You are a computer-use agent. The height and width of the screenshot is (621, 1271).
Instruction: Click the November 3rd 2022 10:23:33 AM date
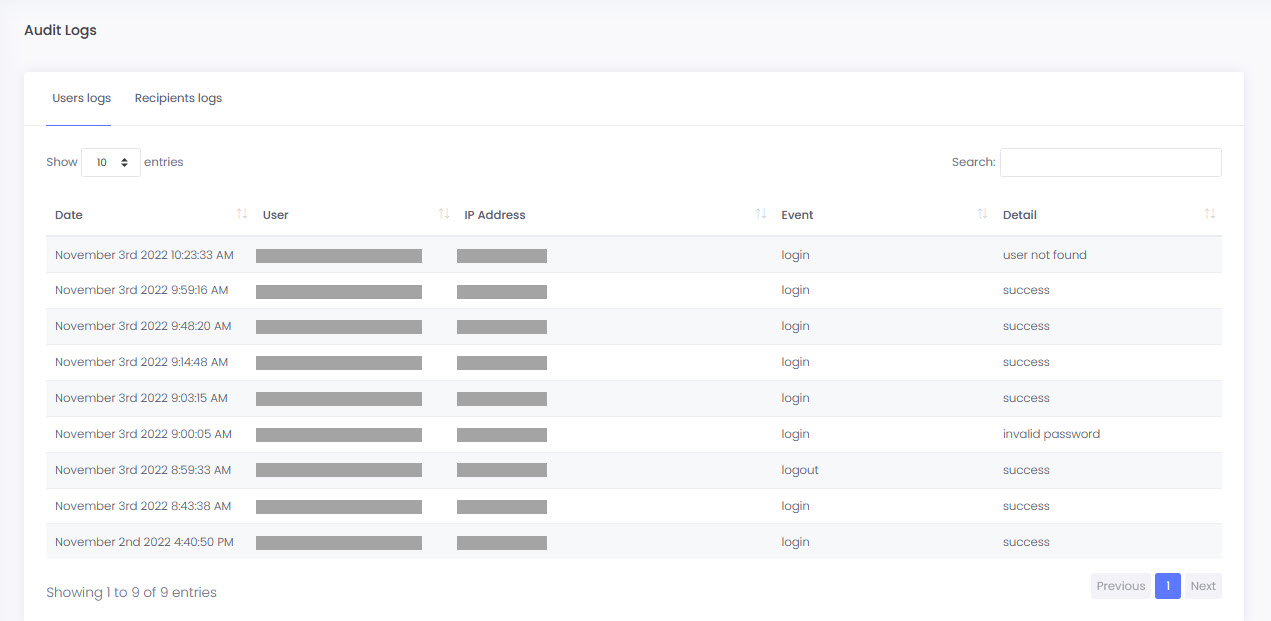tap(144, 255)
